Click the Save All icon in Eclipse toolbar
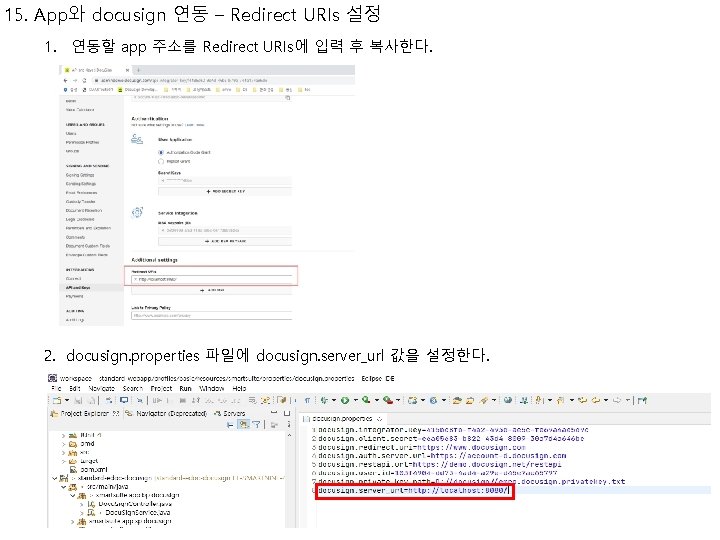This screenshot has width=720, height=540. click(90, 400)
